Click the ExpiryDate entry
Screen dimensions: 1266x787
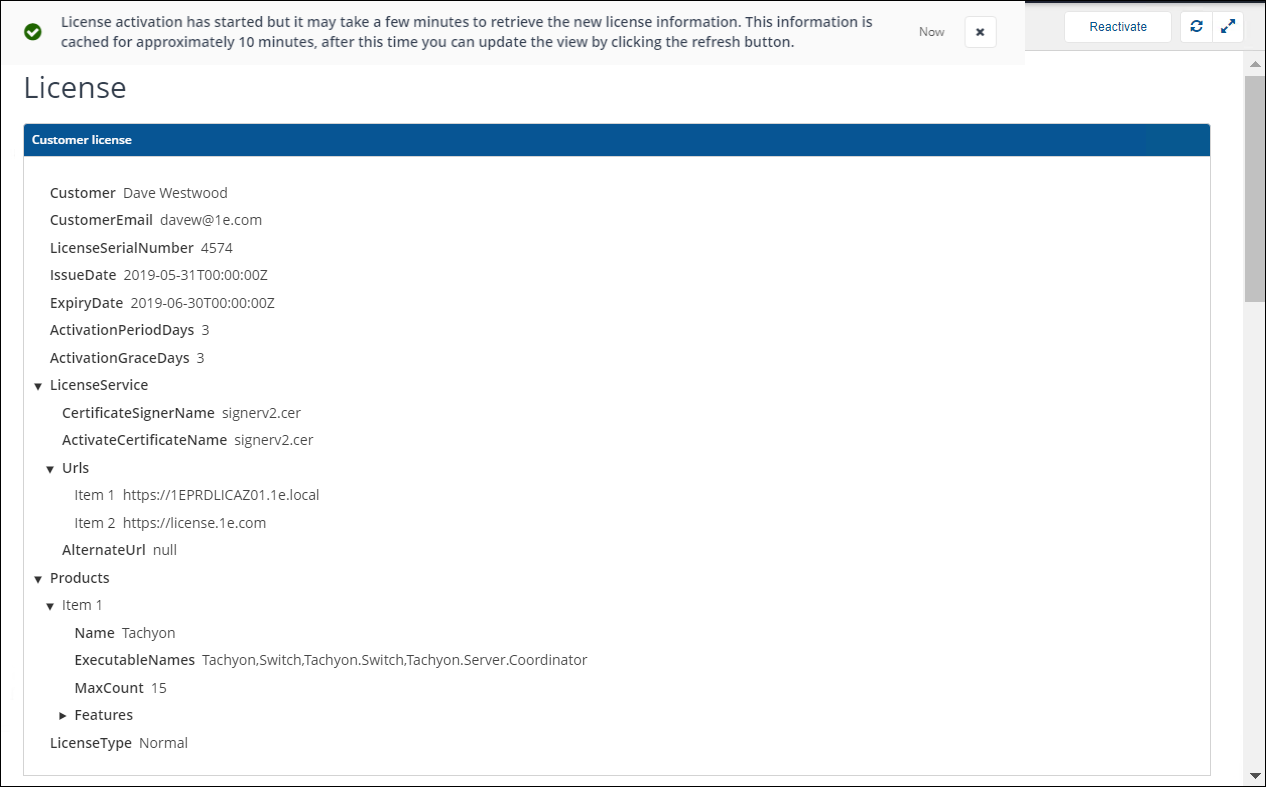point(162,303)
